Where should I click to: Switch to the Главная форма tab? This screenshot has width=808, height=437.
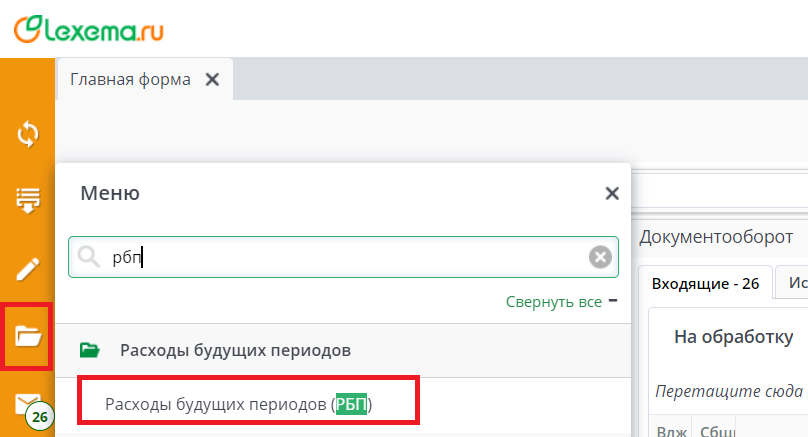tap(130, 80)
